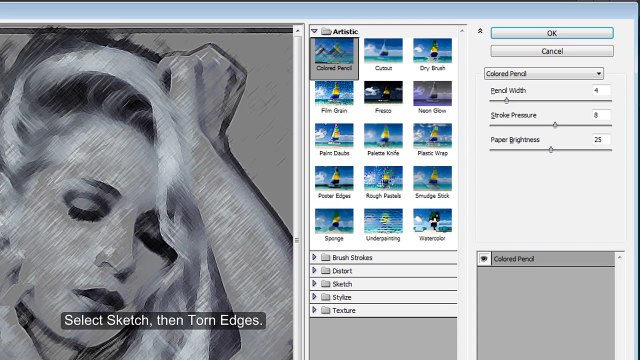This screenshot has height=360, width=640.
Task: Click the Paper Brightness value field
Action: 602,140
